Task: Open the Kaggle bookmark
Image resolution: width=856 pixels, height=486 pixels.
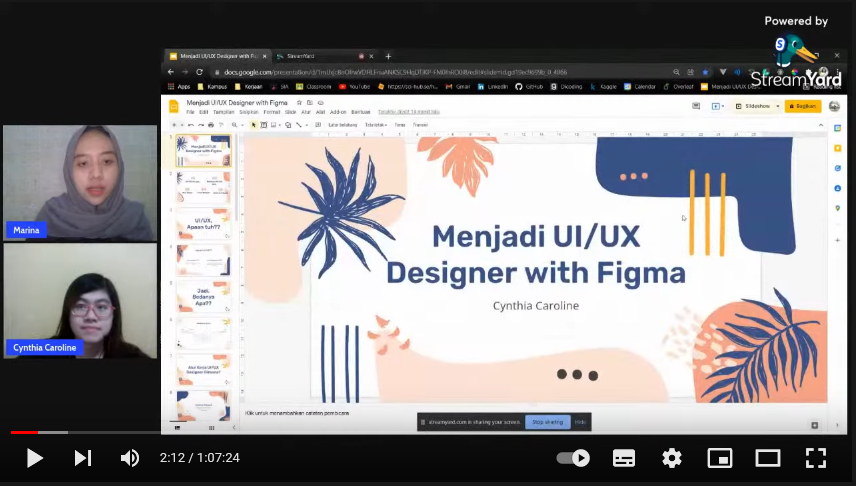Action: [x=603, y=86]
